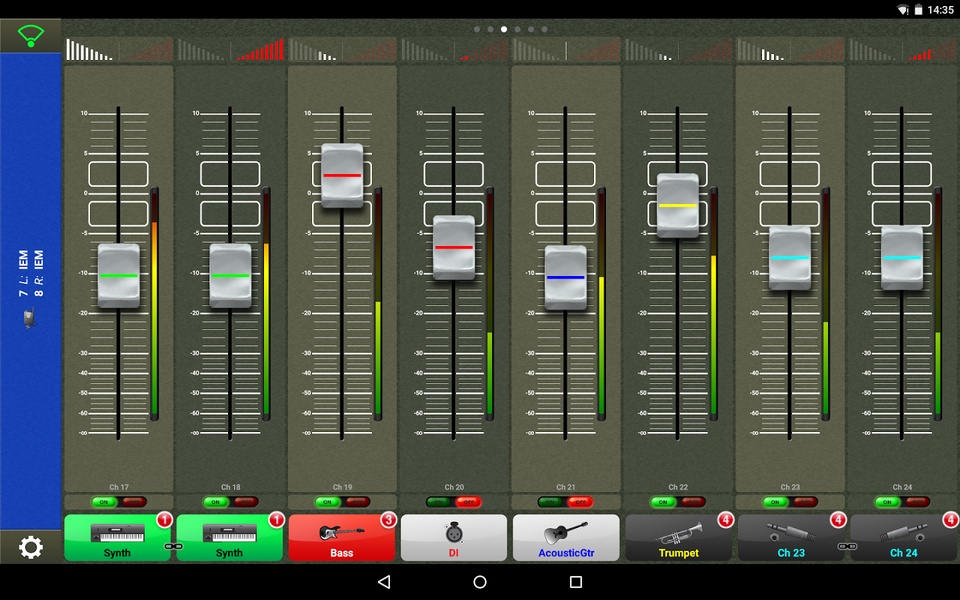Tap the red group badge 3 on Bass

[x=388, y=520]
